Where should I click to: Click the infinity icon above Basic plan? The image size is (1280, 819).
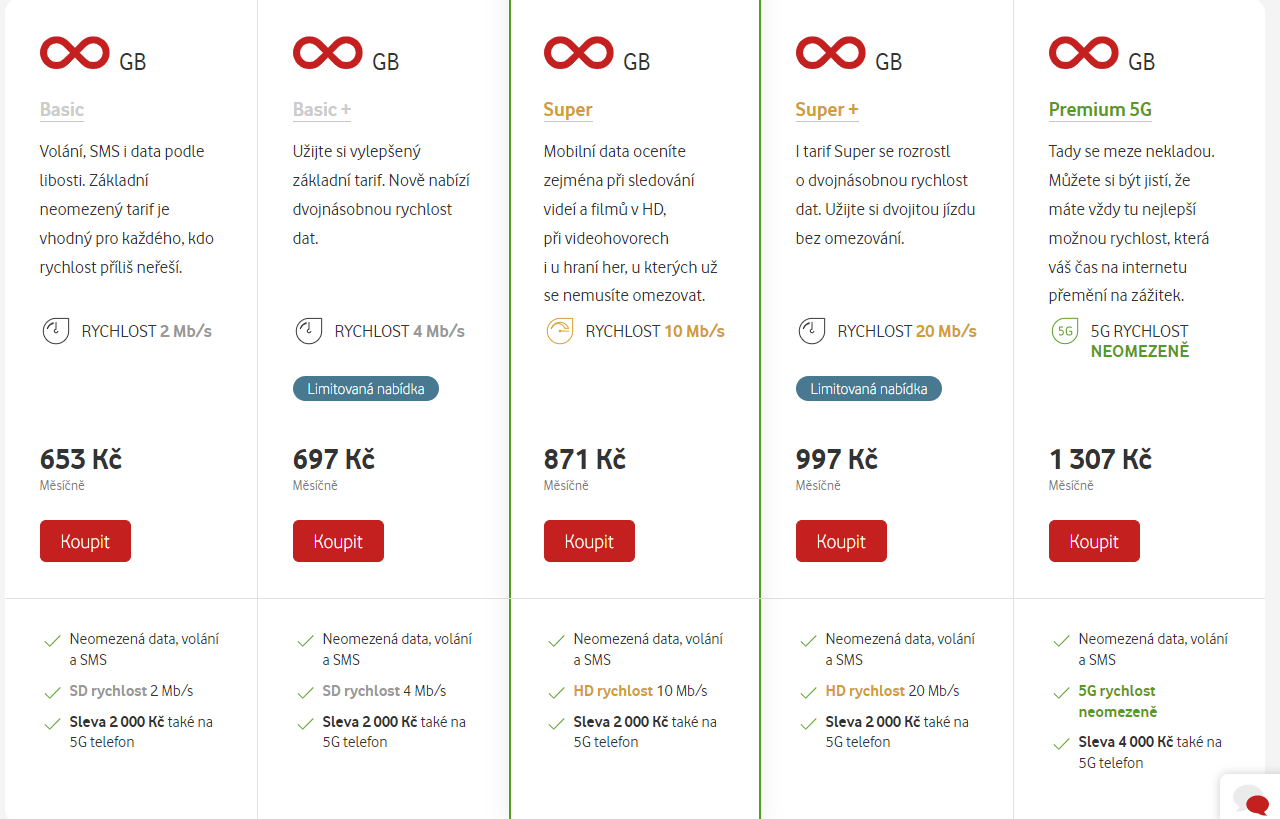click(x=75, y=53)
